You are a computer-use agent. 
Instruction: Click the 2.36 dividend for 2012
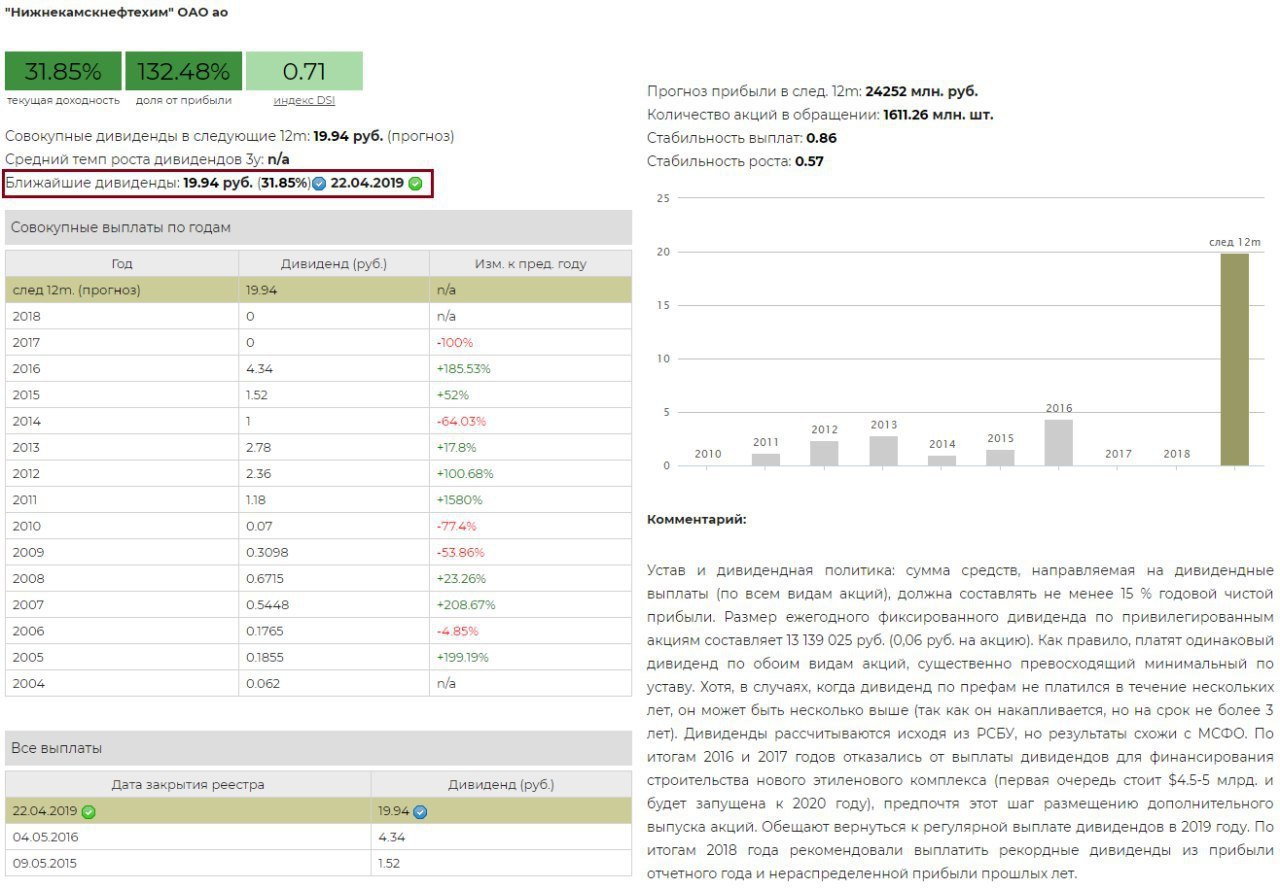point(258,473)
